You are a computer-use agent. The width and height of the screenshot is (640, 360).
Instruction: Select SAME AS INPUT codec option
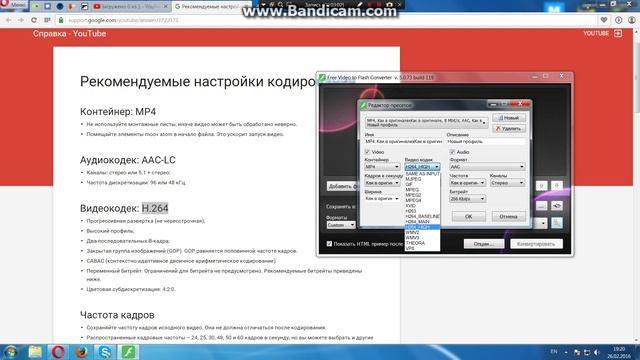(x=422, y=174)
